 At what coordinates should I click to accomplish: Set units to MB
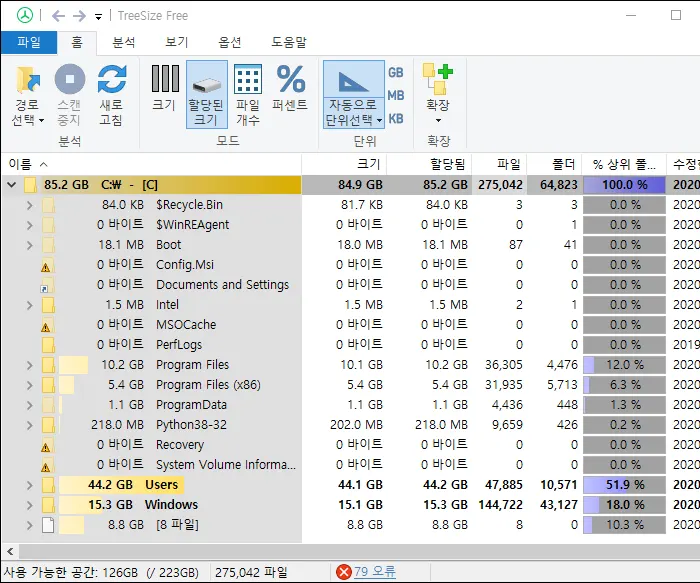(x=396, y=96)
